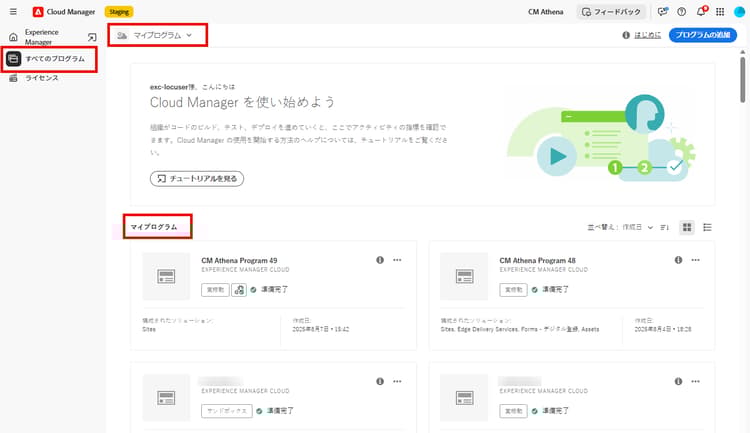
Task: Open the chat feedback icon in header
Action: pyautogui.click(x=662, y=11)
